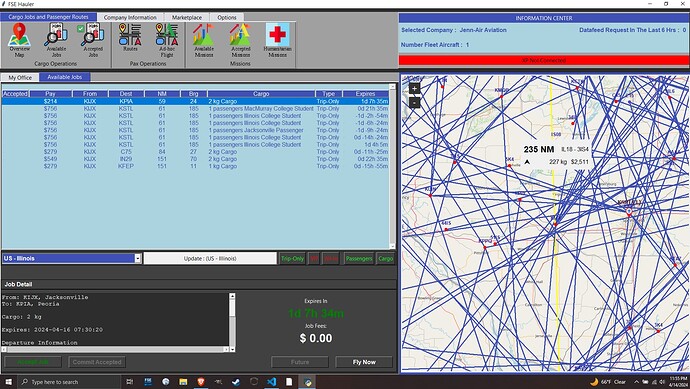Select the job to destination C75

point(195,152)
